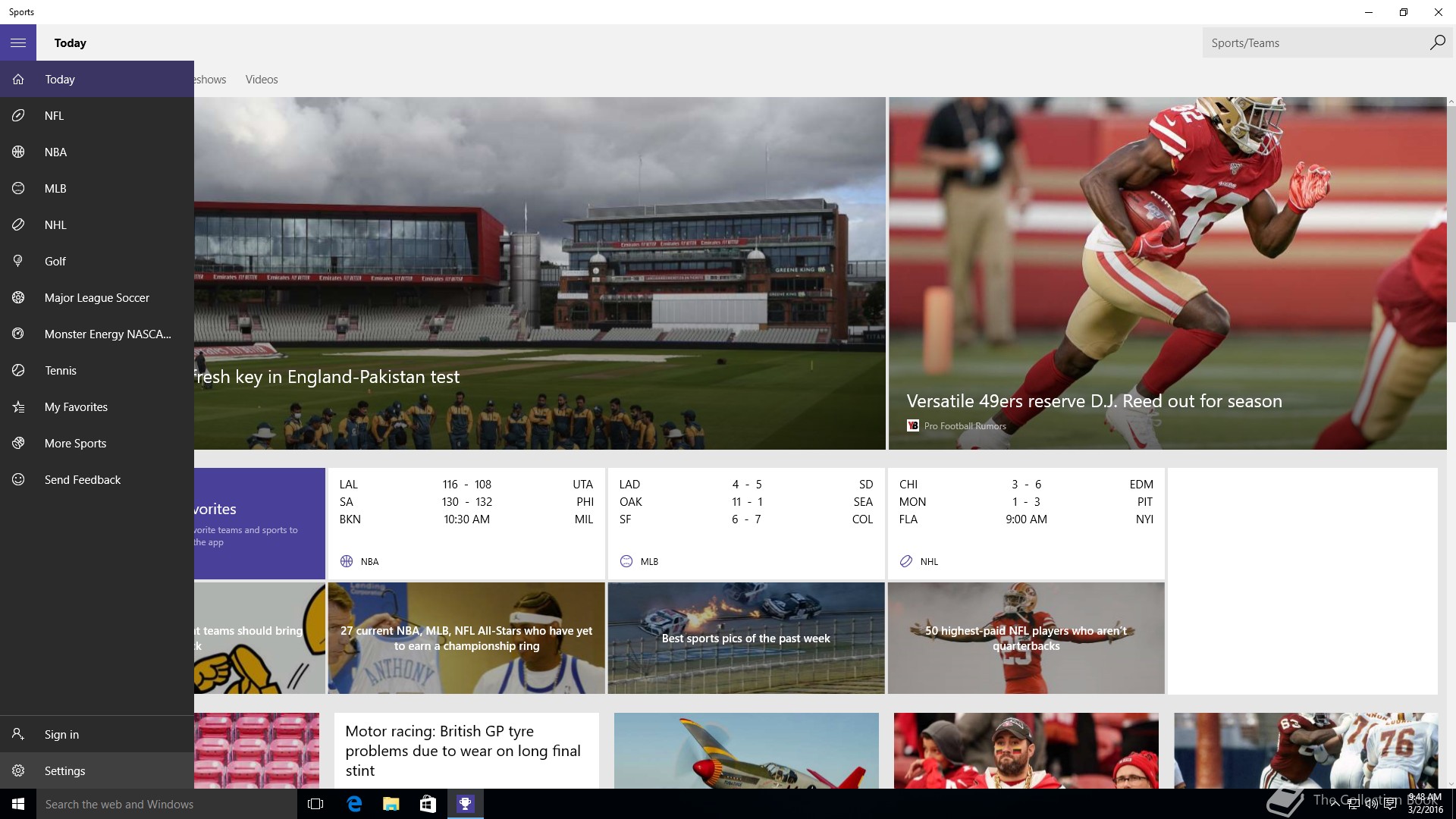This screenshot has width=1456, height=819.
Task: Open Major League Soccer label
Action: click(x=97, y=297)
